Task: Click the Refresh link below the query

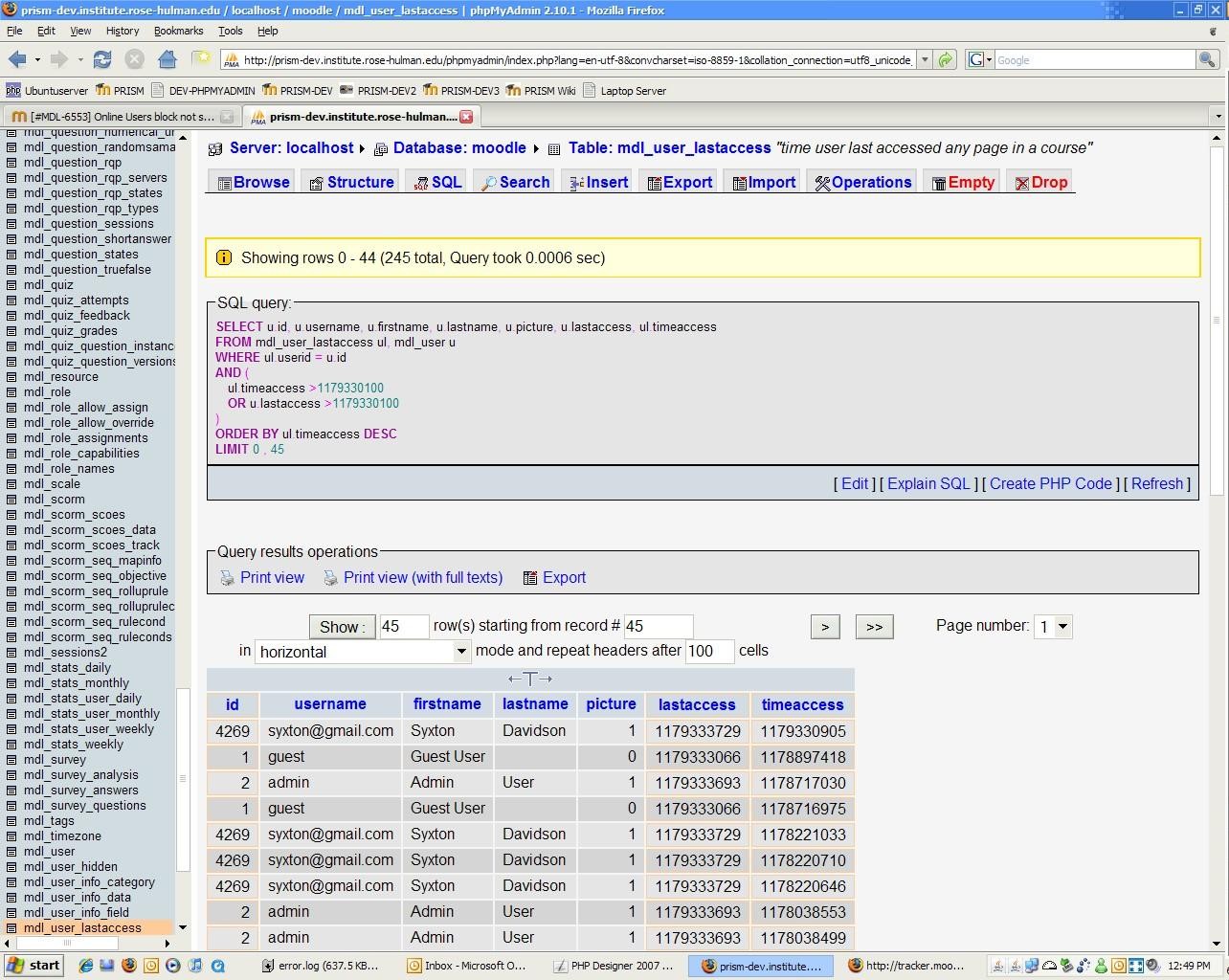Action: point(1157,484)
